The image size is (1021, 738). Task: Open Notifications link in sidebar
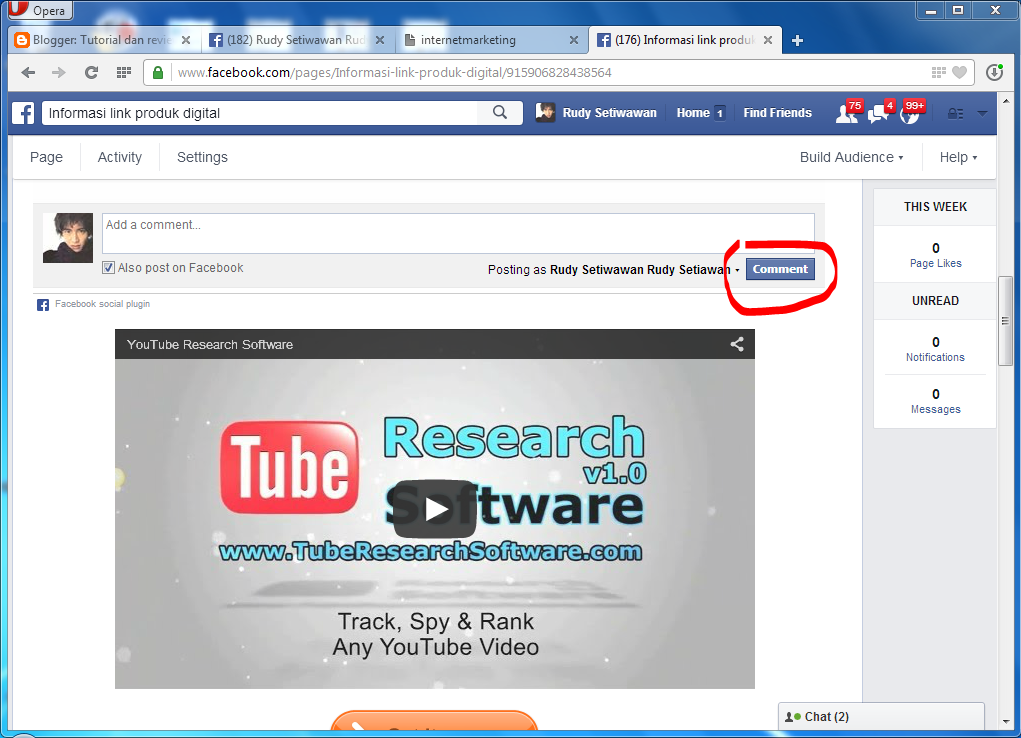[935, 357]
